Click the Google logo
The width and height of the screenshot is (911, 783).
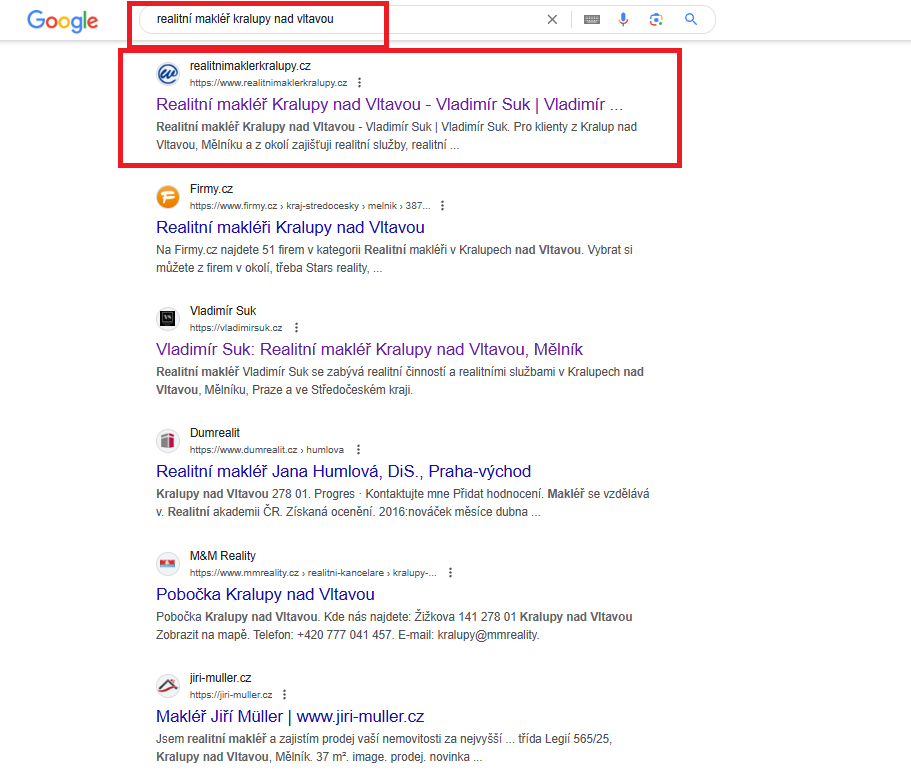[62, 21]
